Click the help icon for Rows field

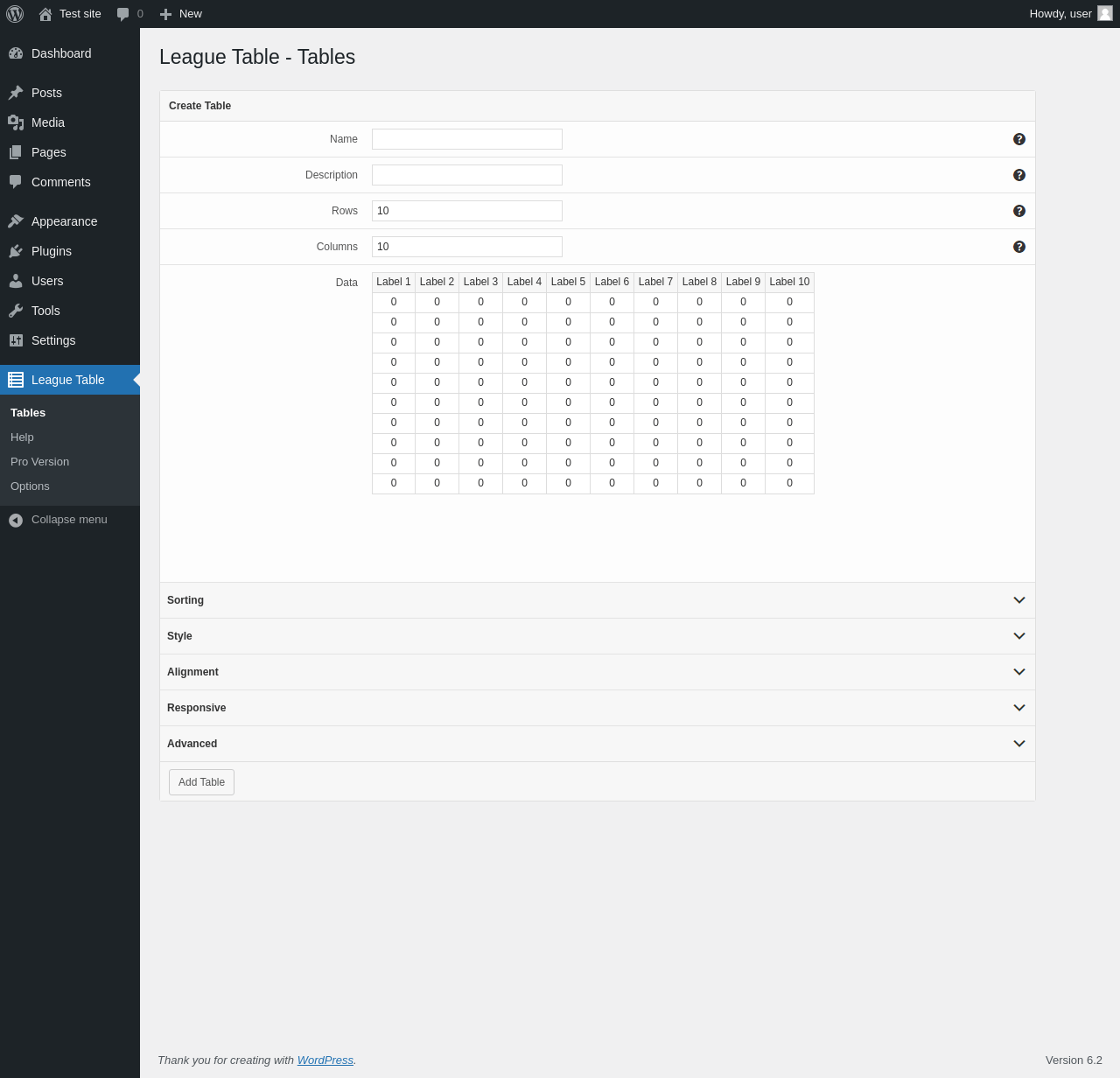pyautogui.click(x=1019, y=211)
